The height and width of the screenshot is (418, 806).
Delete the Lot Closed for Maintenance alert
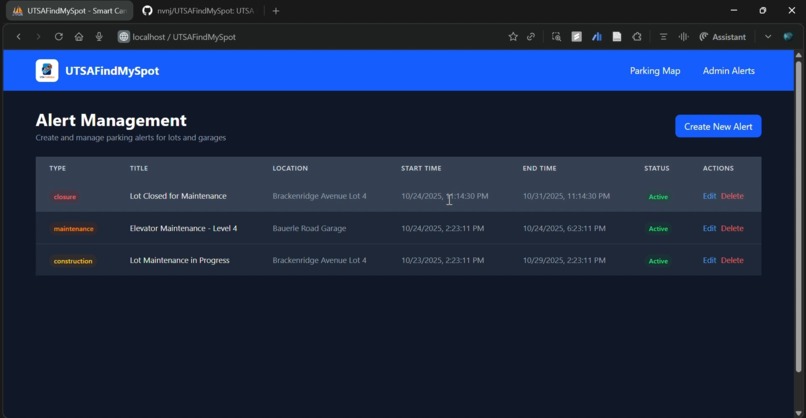pos(732,196)
